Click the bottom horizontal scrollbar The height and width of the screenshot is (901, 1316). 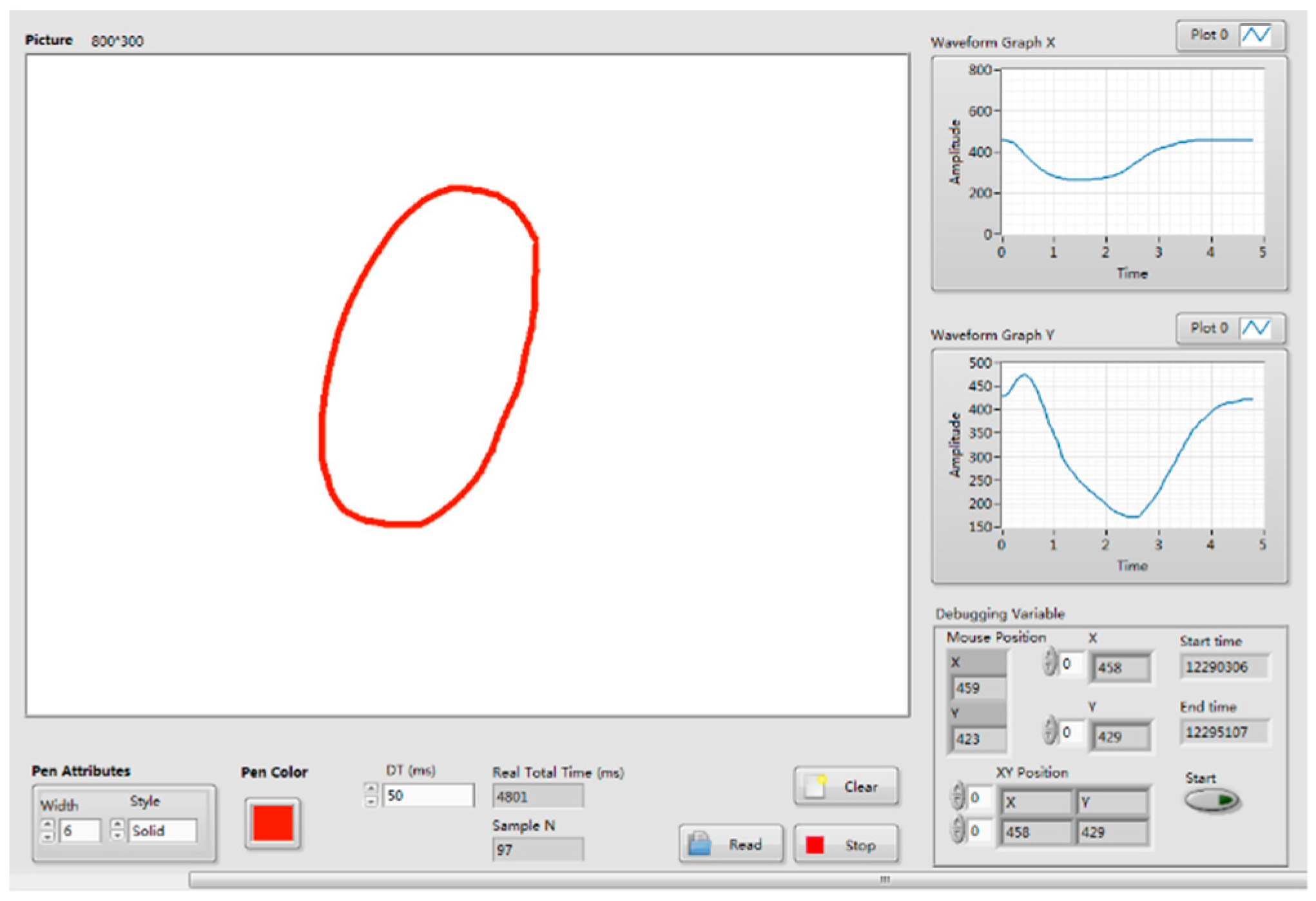point(748,879)
